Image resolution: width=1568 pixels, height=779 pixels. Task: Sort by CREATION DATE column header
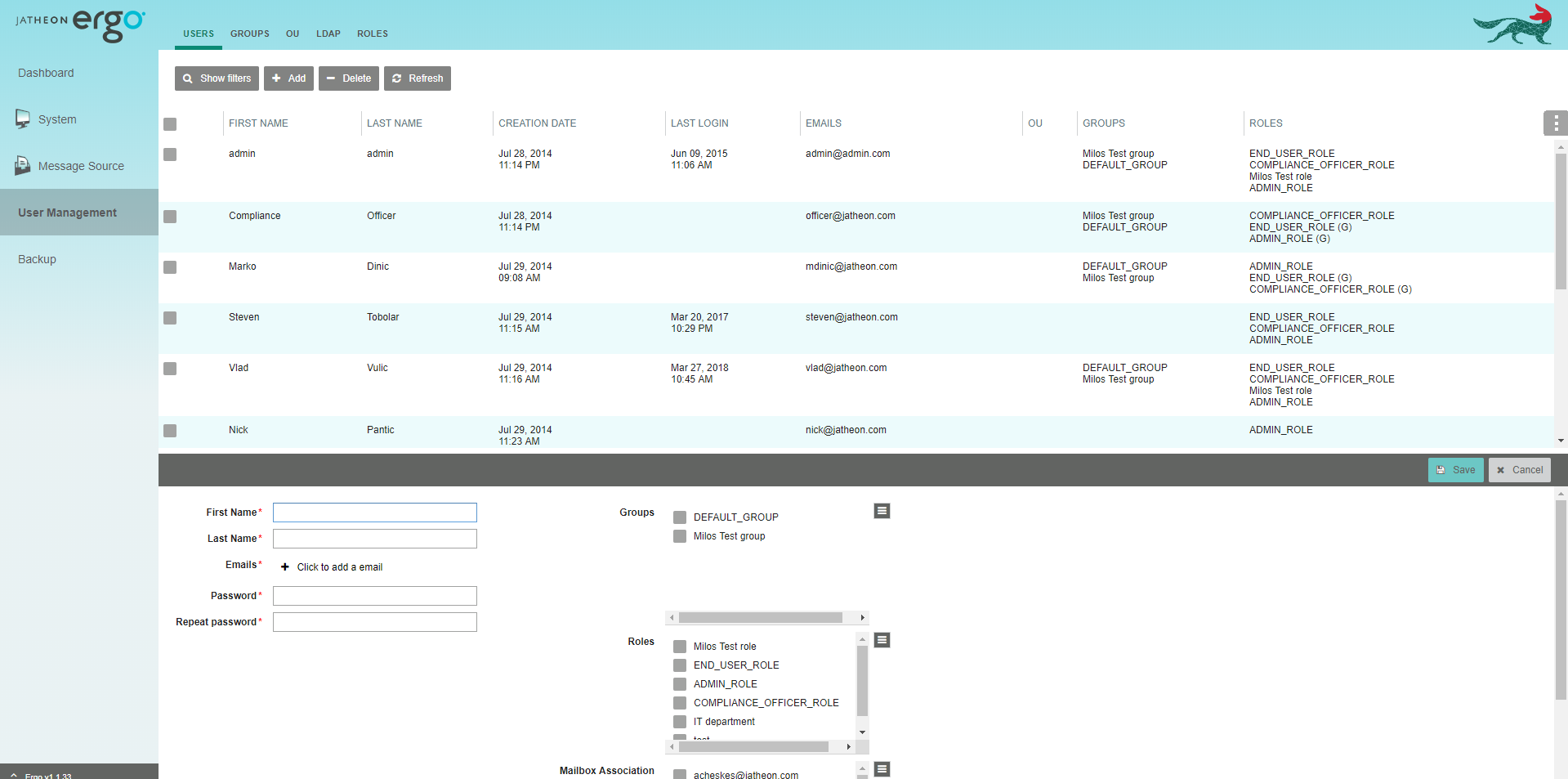[x=538, y=123]
